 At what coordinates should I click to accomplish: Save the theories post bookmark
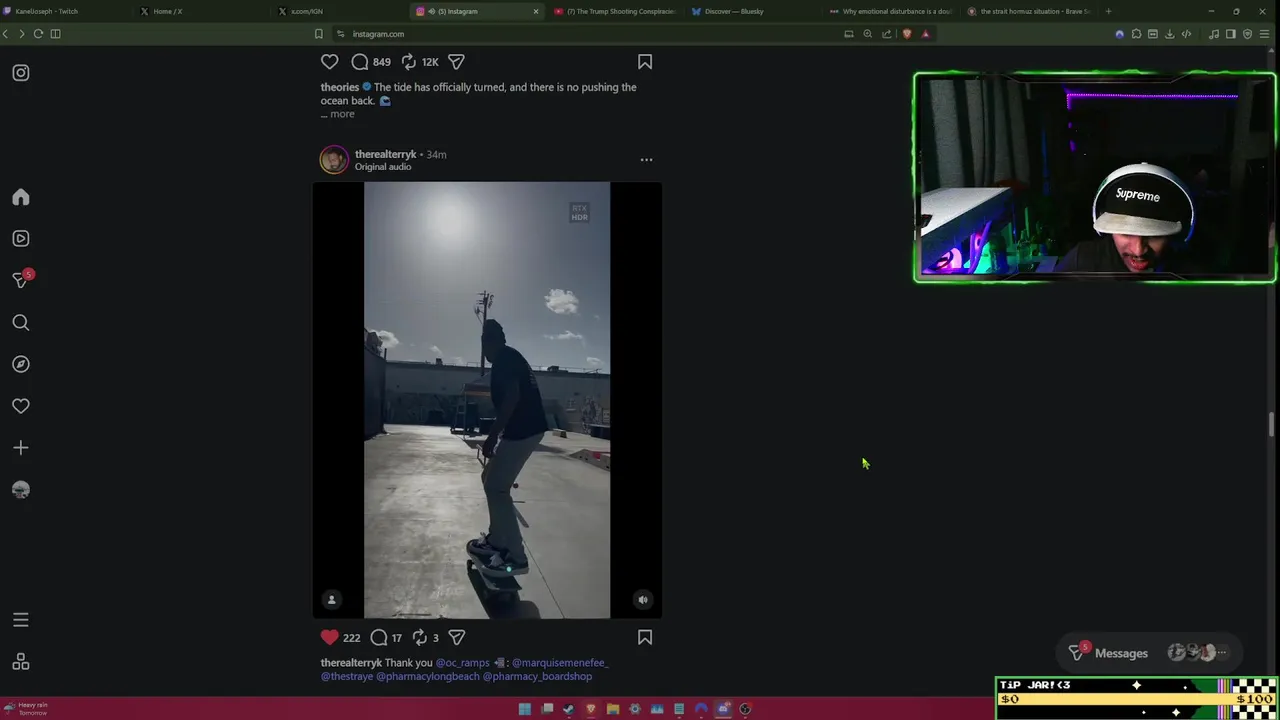645,62
